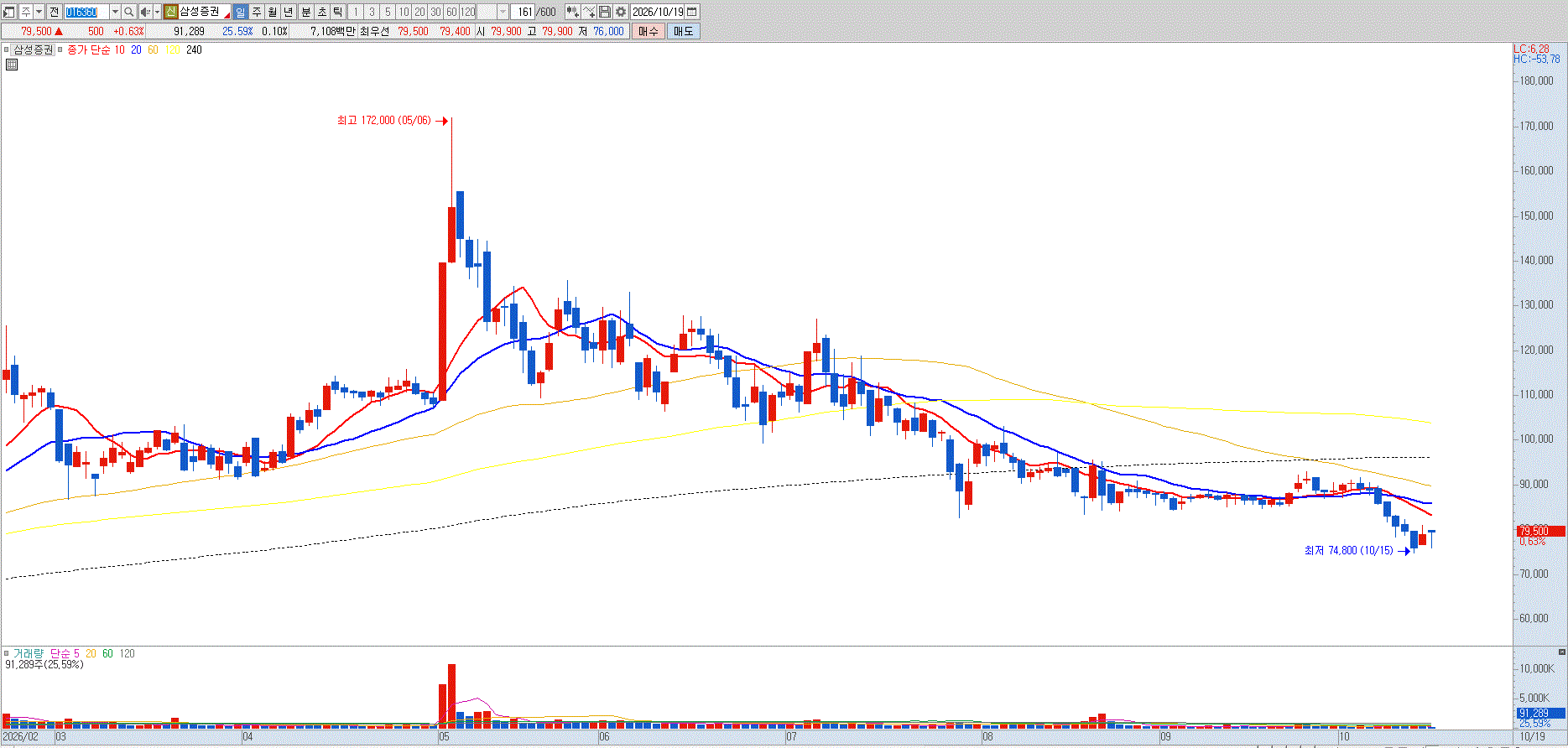The width and height of the screenshot is (1568, 748).
Task: Click the 거래량 volume indicator label
Action: point(28,653)
